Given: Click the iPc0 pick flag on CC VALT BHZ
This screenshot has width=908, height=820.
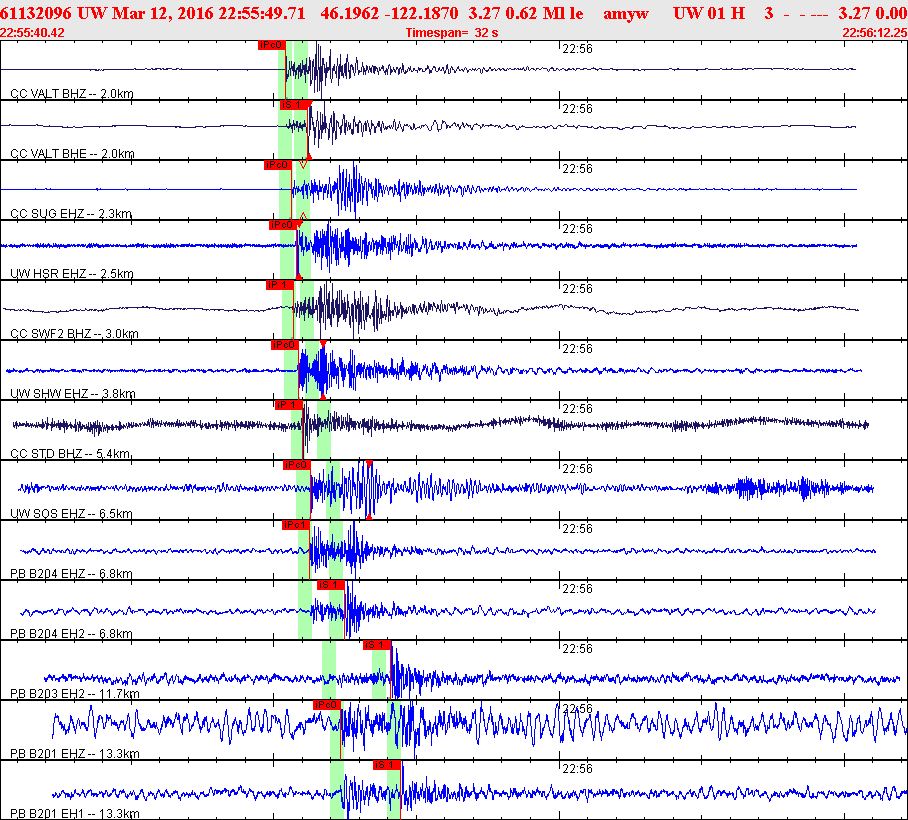Looking at the screenshot, I should [270, 45].
